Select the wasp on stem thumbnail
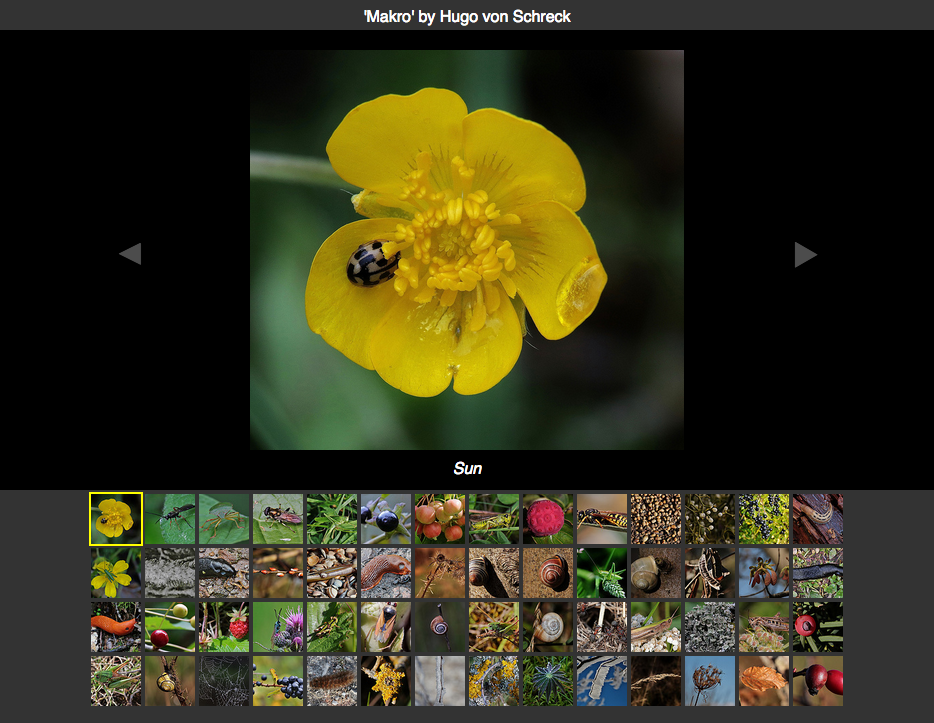 pos(602,518)
